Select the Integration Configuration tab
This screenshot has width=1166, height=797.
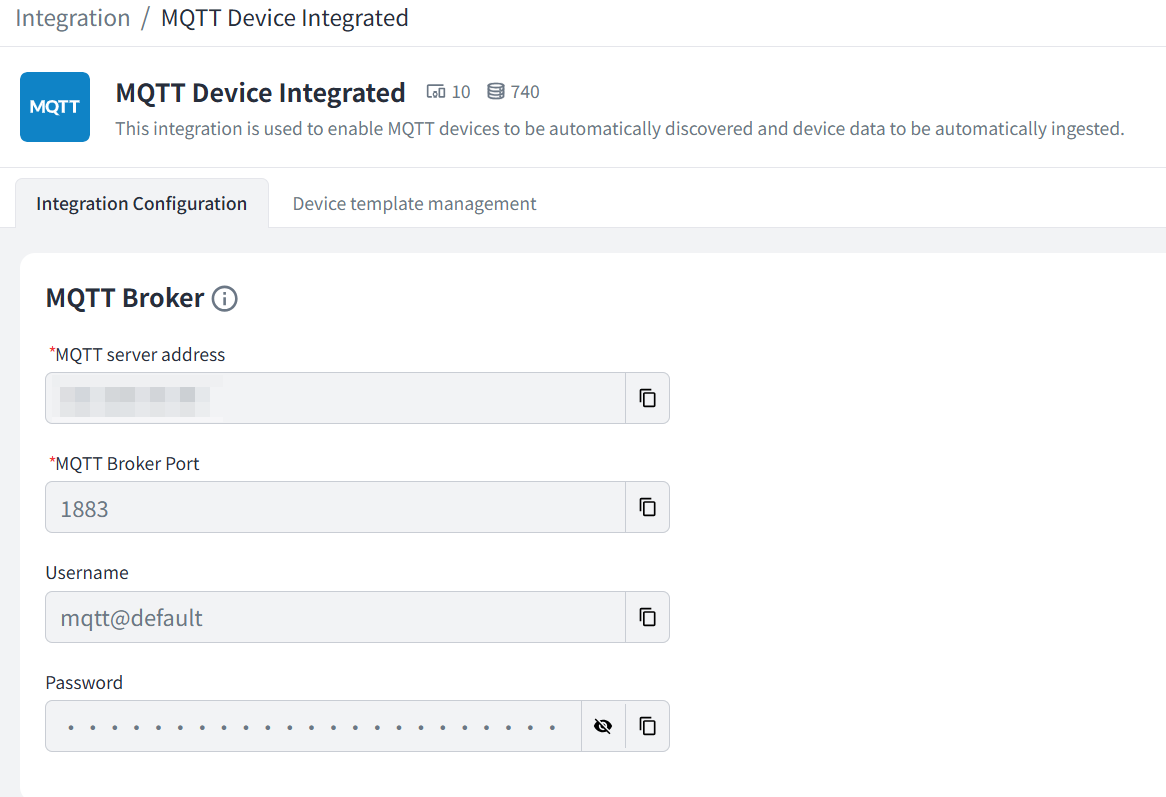141,204
